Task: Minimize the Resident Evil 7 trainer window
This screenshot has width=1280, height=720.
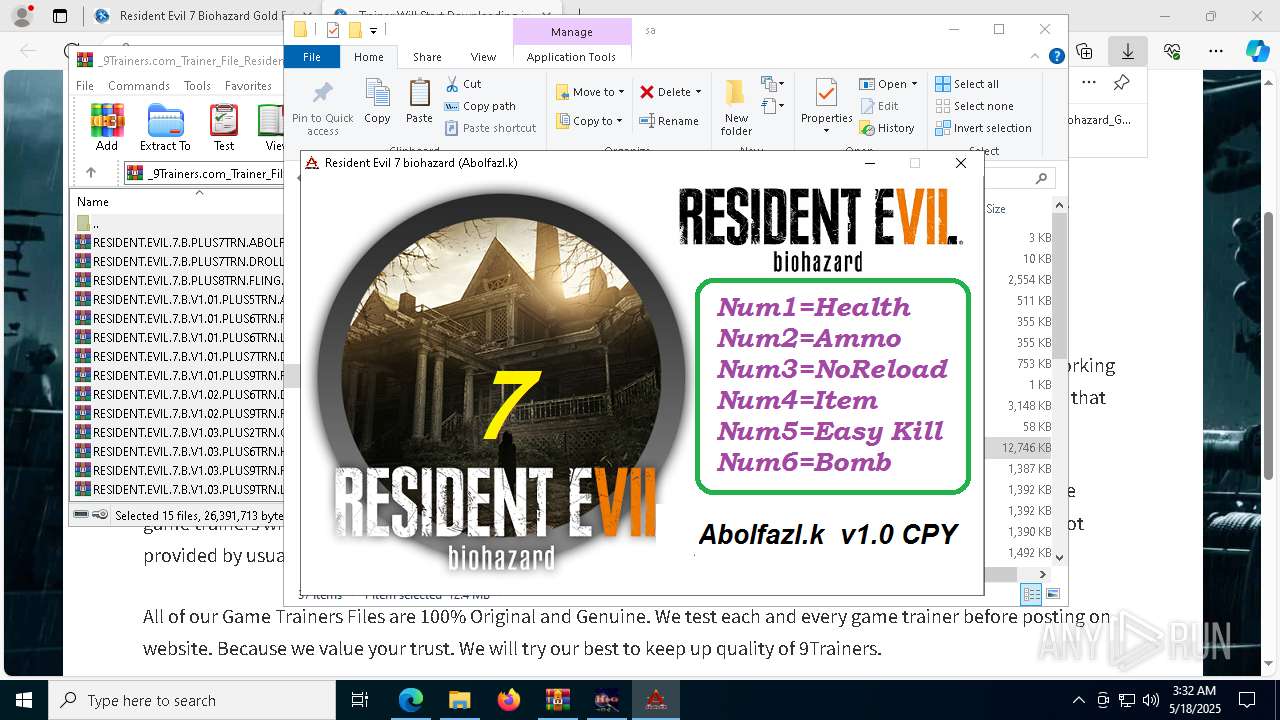Action: coord(870,163)
